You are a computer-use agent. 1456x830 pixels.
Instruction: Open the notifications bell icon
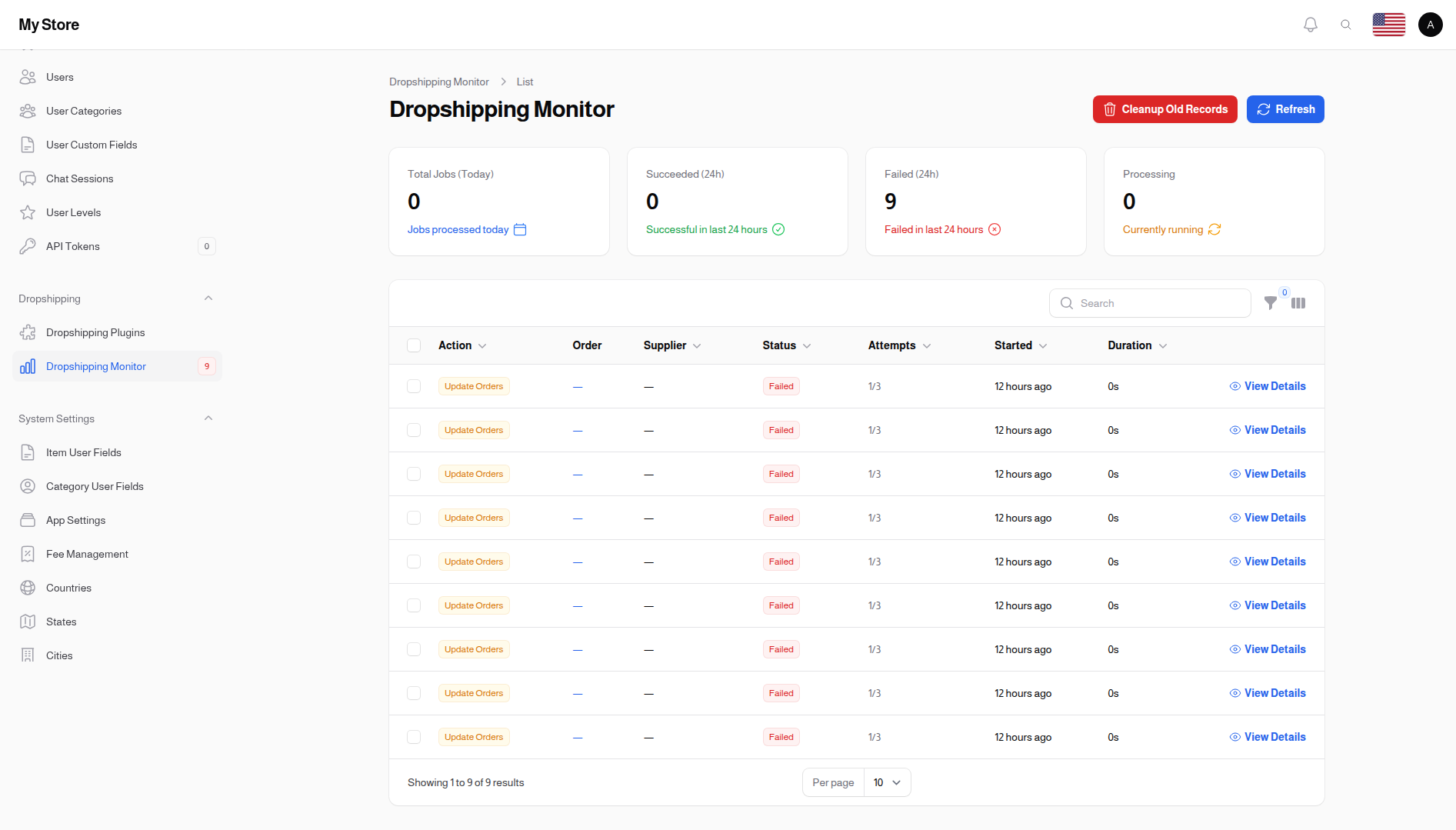pyautogui.click(x=1310, y=25)
